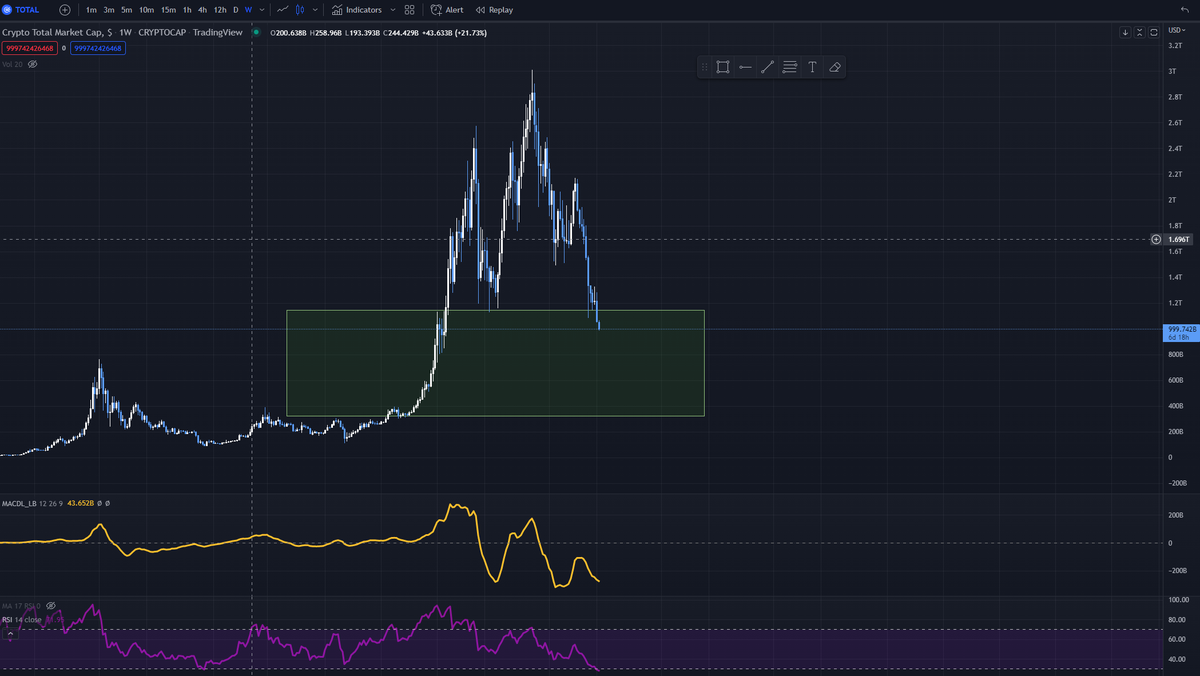Viewport: 1200px width, 676px height.
Task: Expand the Indicators favorites dropdown
Action: [392, 9]
